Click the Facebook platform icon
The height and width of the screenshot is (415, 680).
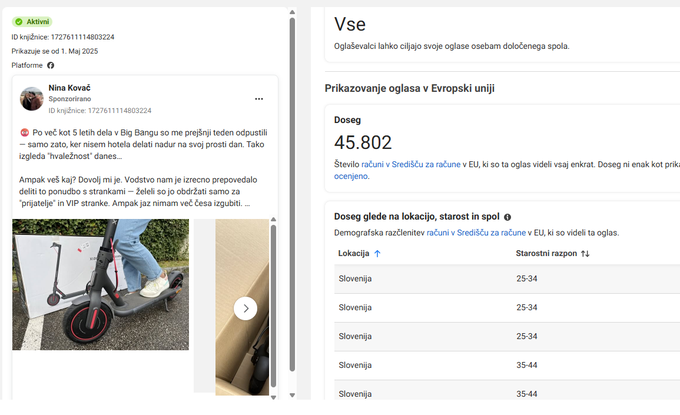(51, 65)
